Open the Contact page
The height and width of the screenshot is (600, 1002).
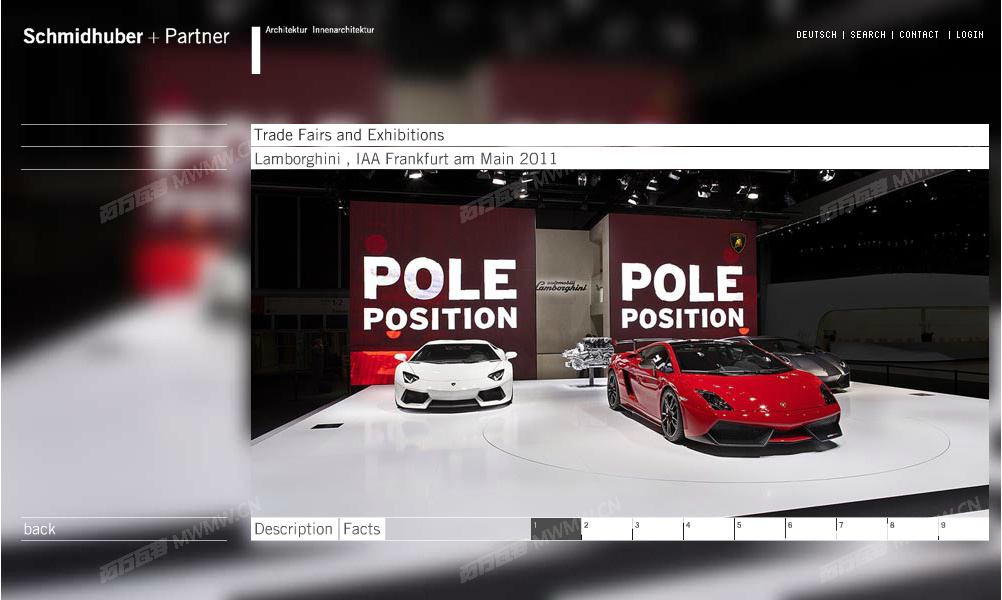919,35
